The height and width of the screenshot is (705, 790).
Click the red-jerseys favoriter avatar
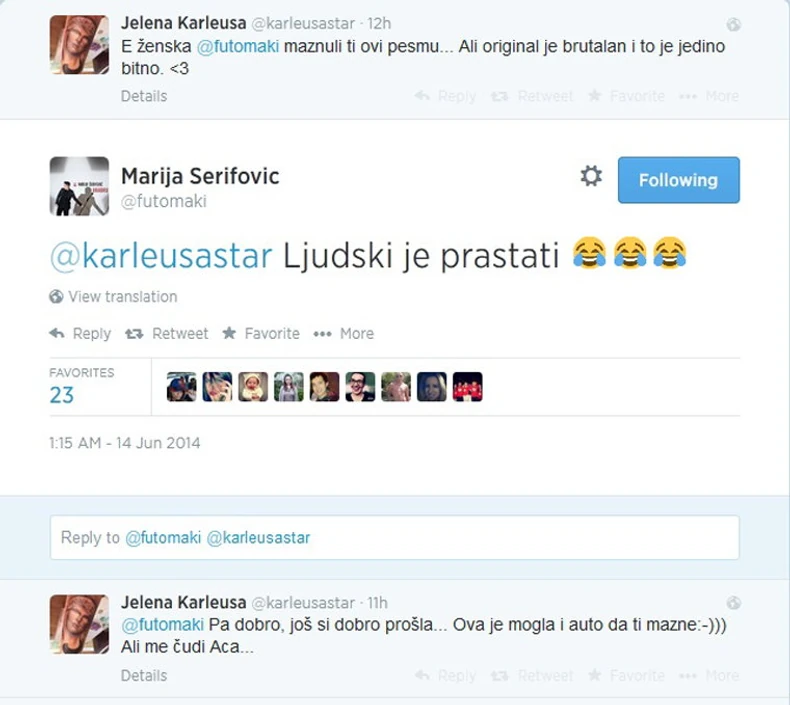coord(468,387)
